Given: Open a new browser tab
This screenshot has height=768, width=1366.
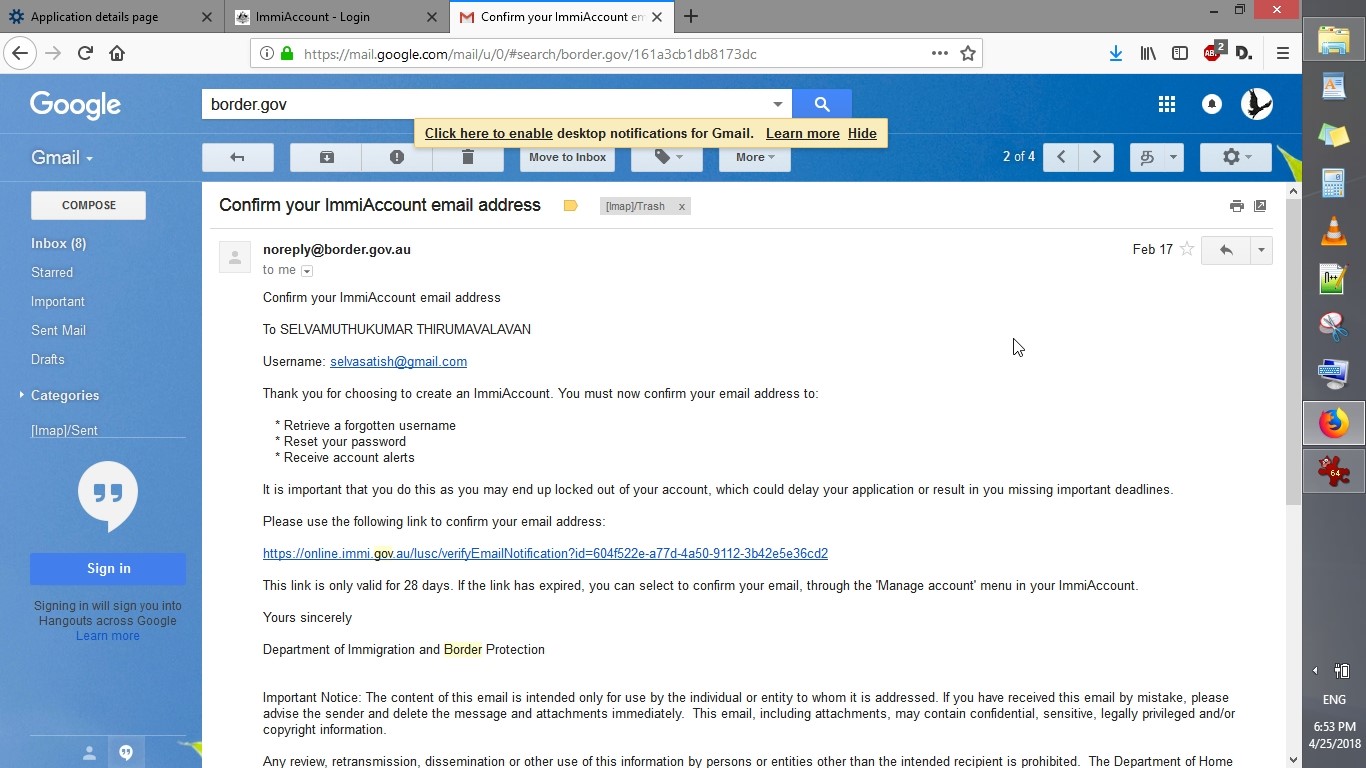Looking at the screenshot, I should pos(691,16).
